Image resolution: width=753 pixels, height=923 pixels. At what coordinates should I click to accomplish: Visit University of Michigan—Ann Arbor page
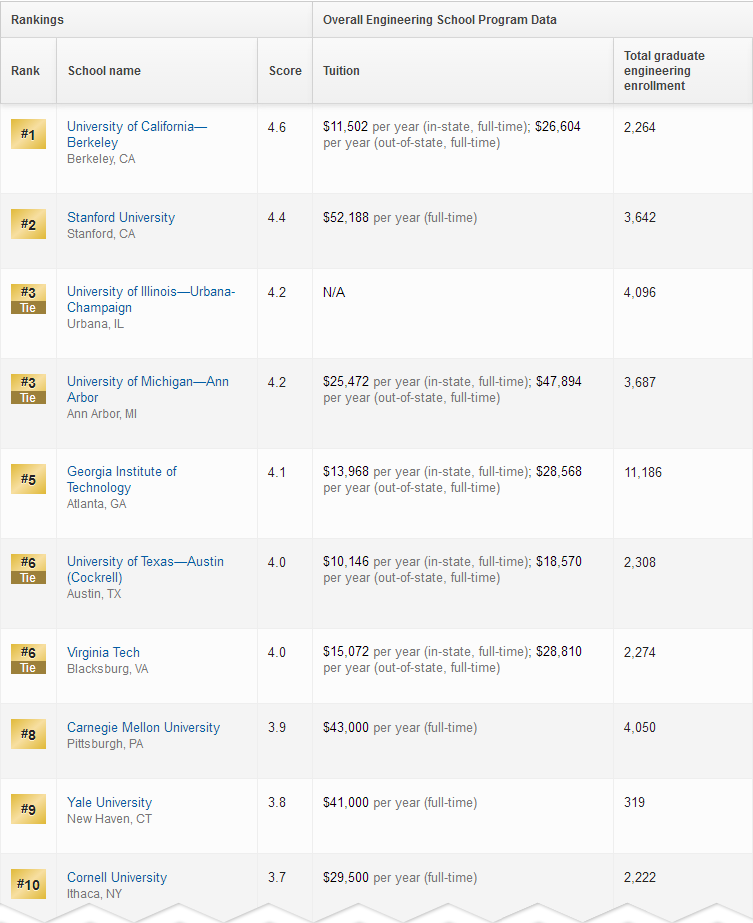click(147, 389)
